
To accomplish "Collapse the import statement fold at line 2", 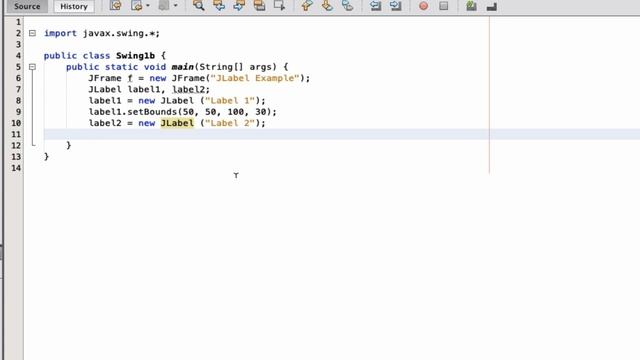I will click(x=32, y=33).
